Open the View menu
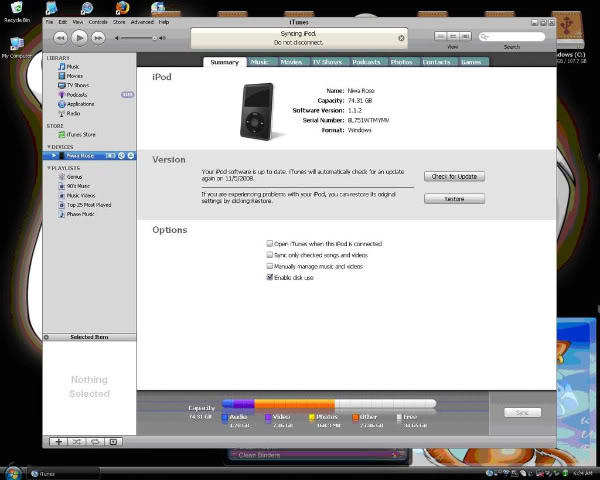Screen dimensions: 600x480 point(78,22)
